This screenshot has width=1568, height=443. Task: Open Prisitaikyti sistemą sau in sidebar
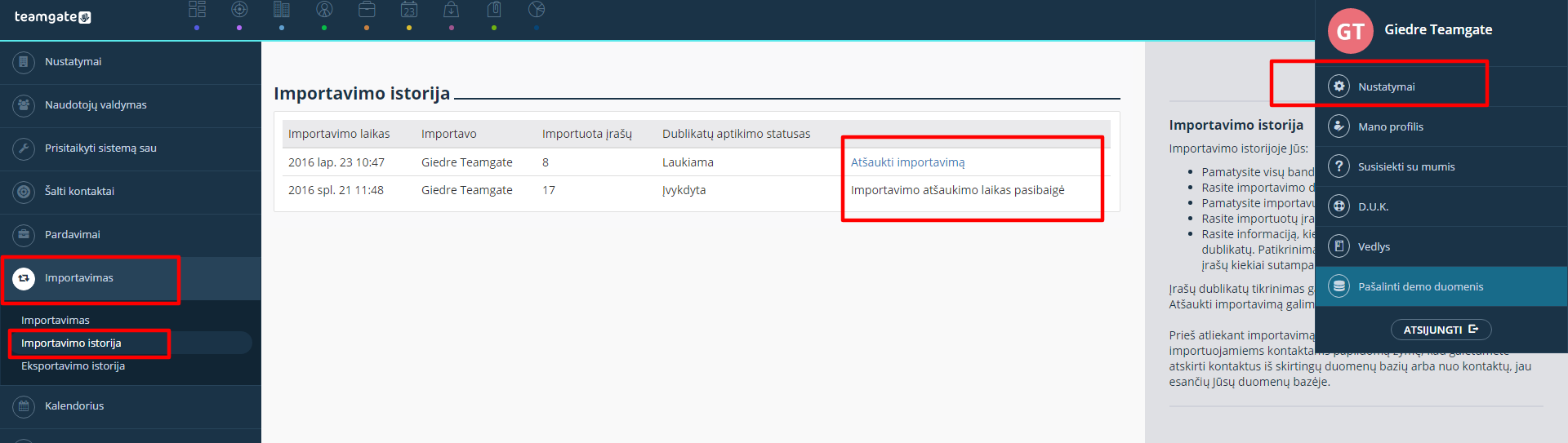[x=131, y=148]
